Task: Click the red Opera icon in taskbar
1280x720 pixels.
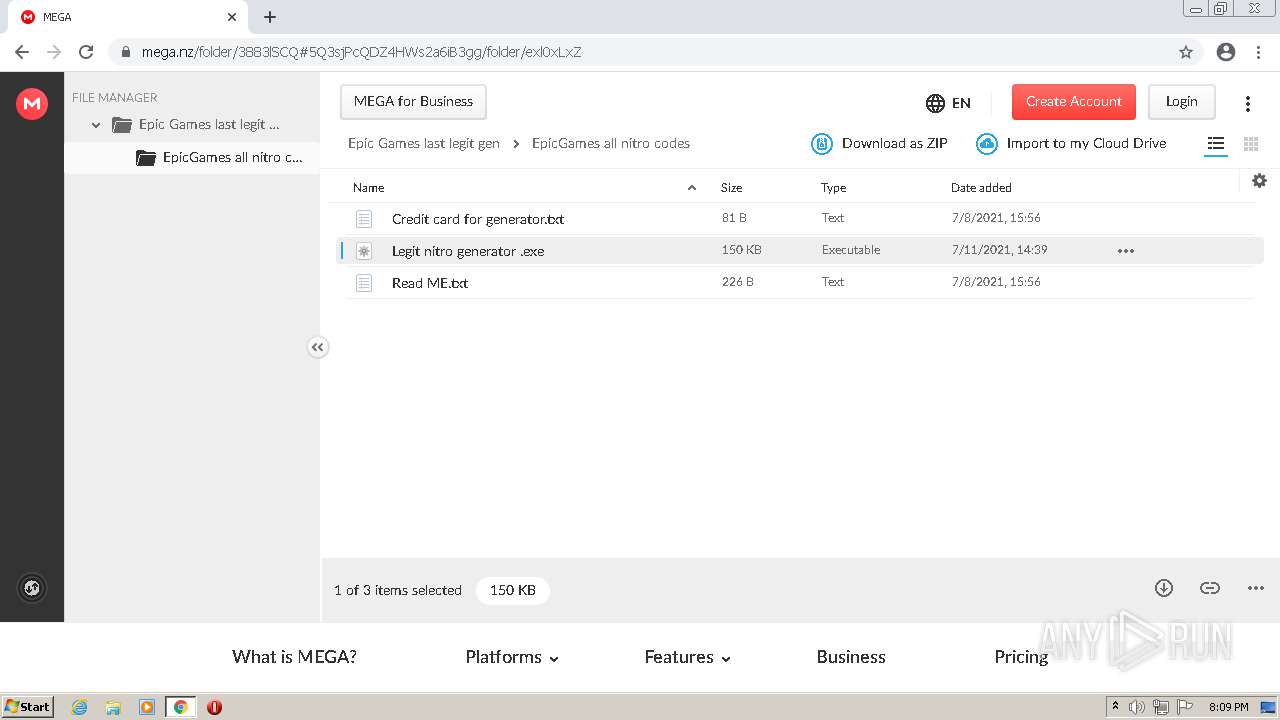Action: (214, 707)
